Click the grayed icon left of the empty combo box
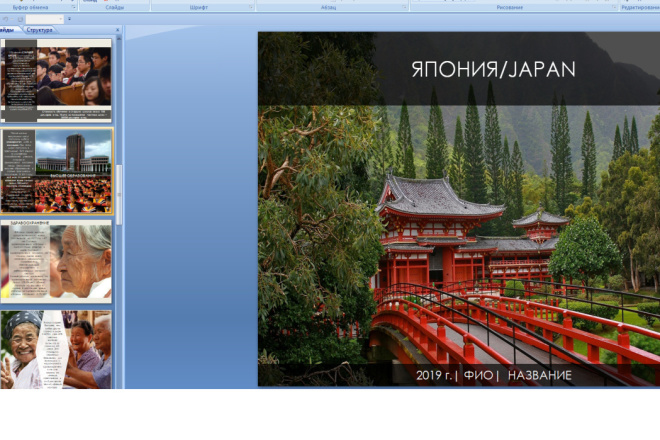This screenshot has width=660, height=440. 20,19
